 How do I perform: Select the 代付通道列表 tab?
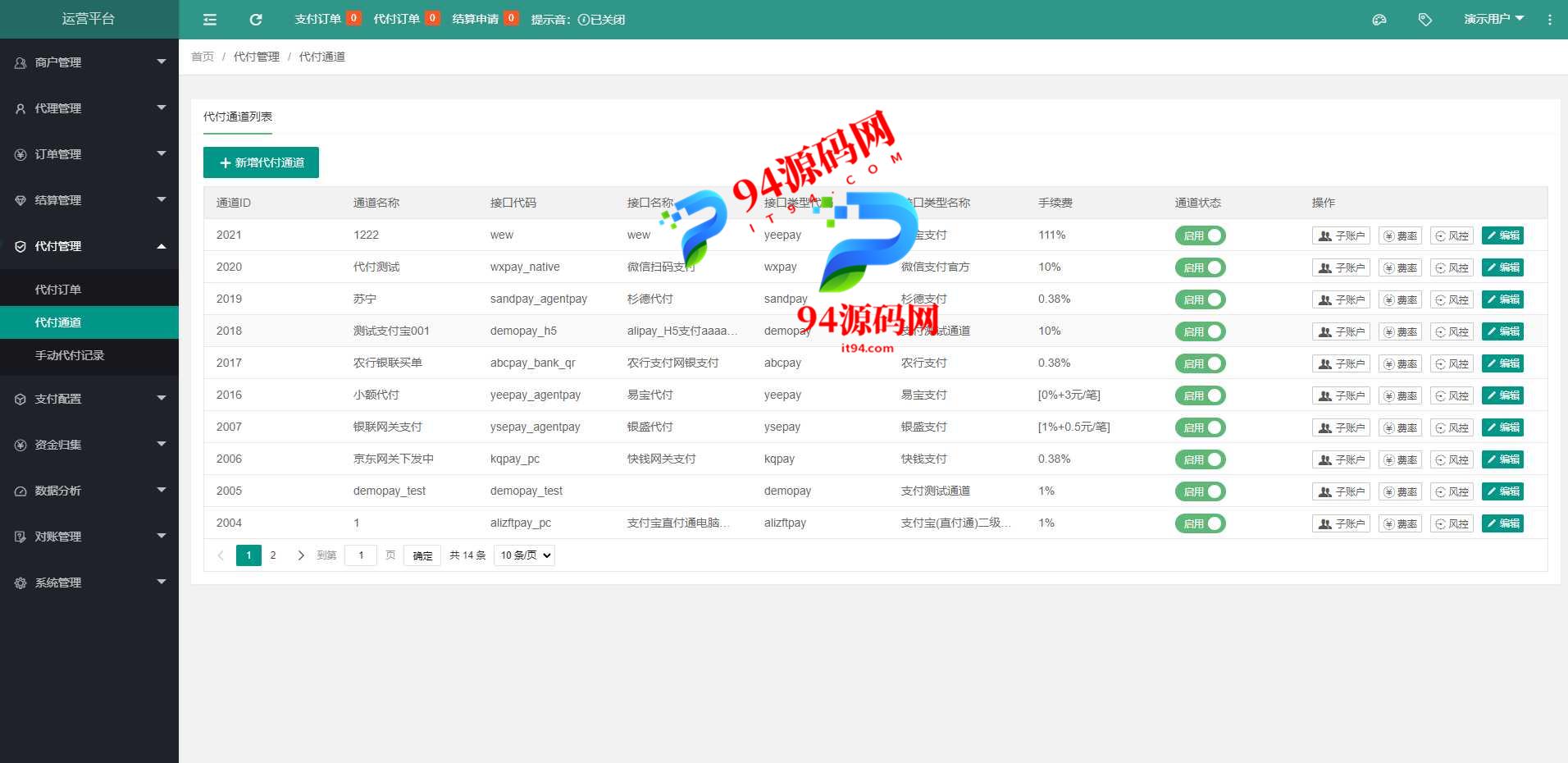[x=238, y=117]
